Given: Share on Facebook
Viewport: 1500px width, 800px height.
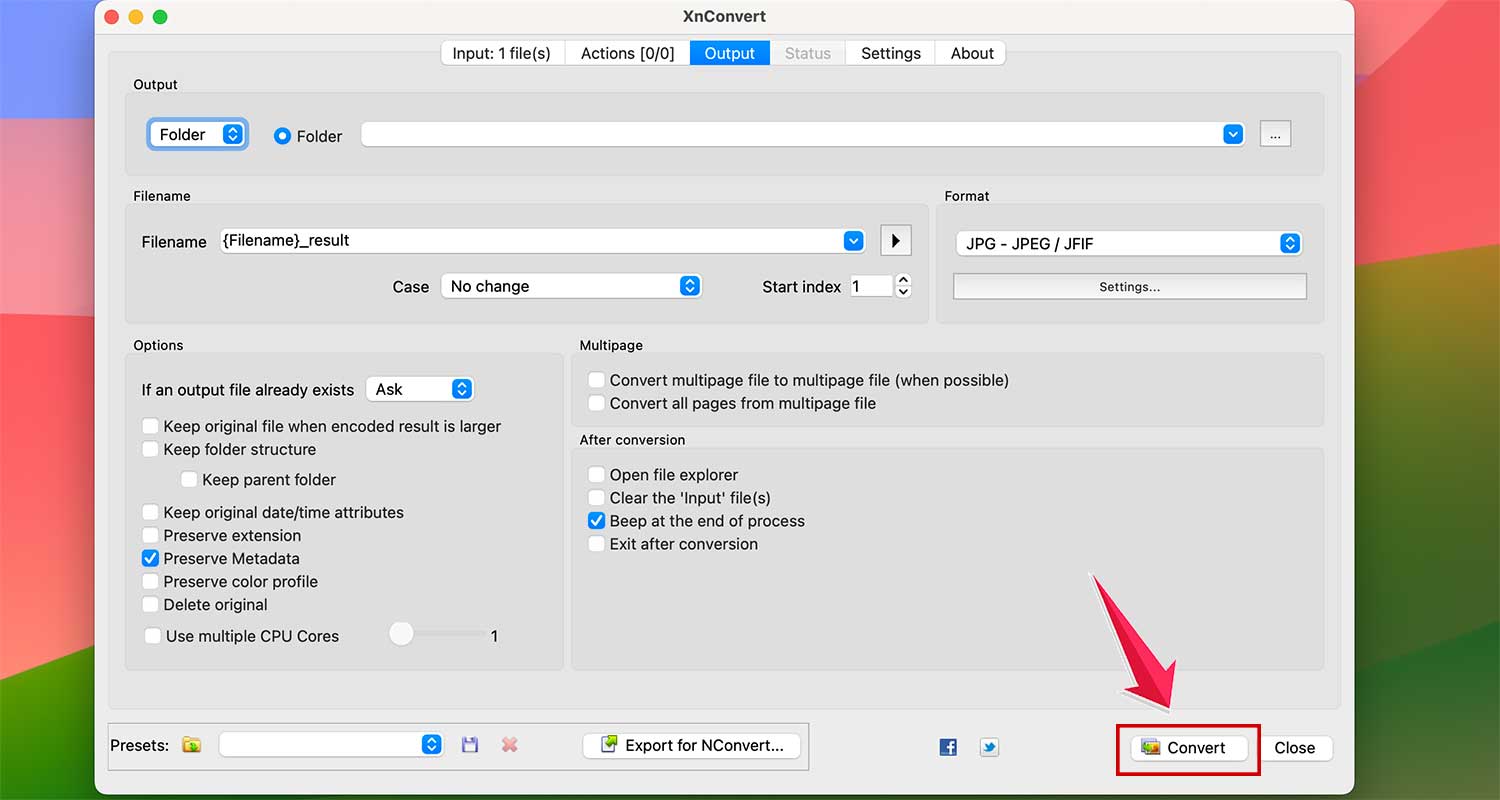Looking at the screenshot, I should tap(947, 746).
